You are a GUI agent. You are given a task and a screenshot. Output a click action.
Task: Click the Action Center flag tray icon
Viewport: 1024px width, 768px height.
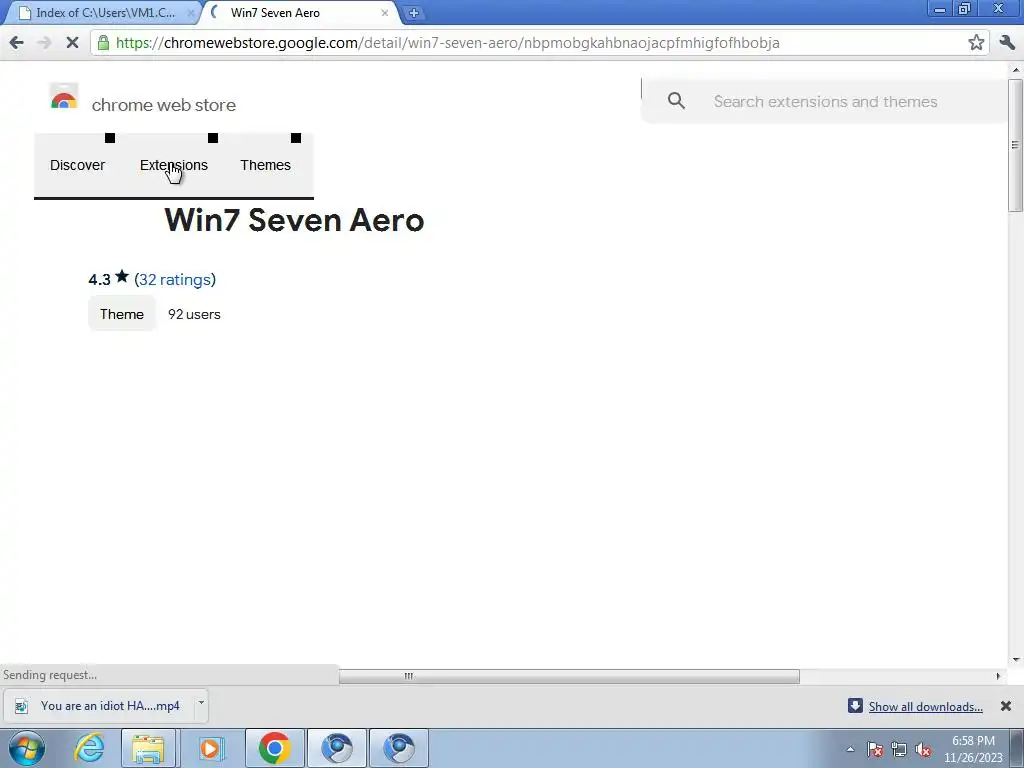coord(875,749)
